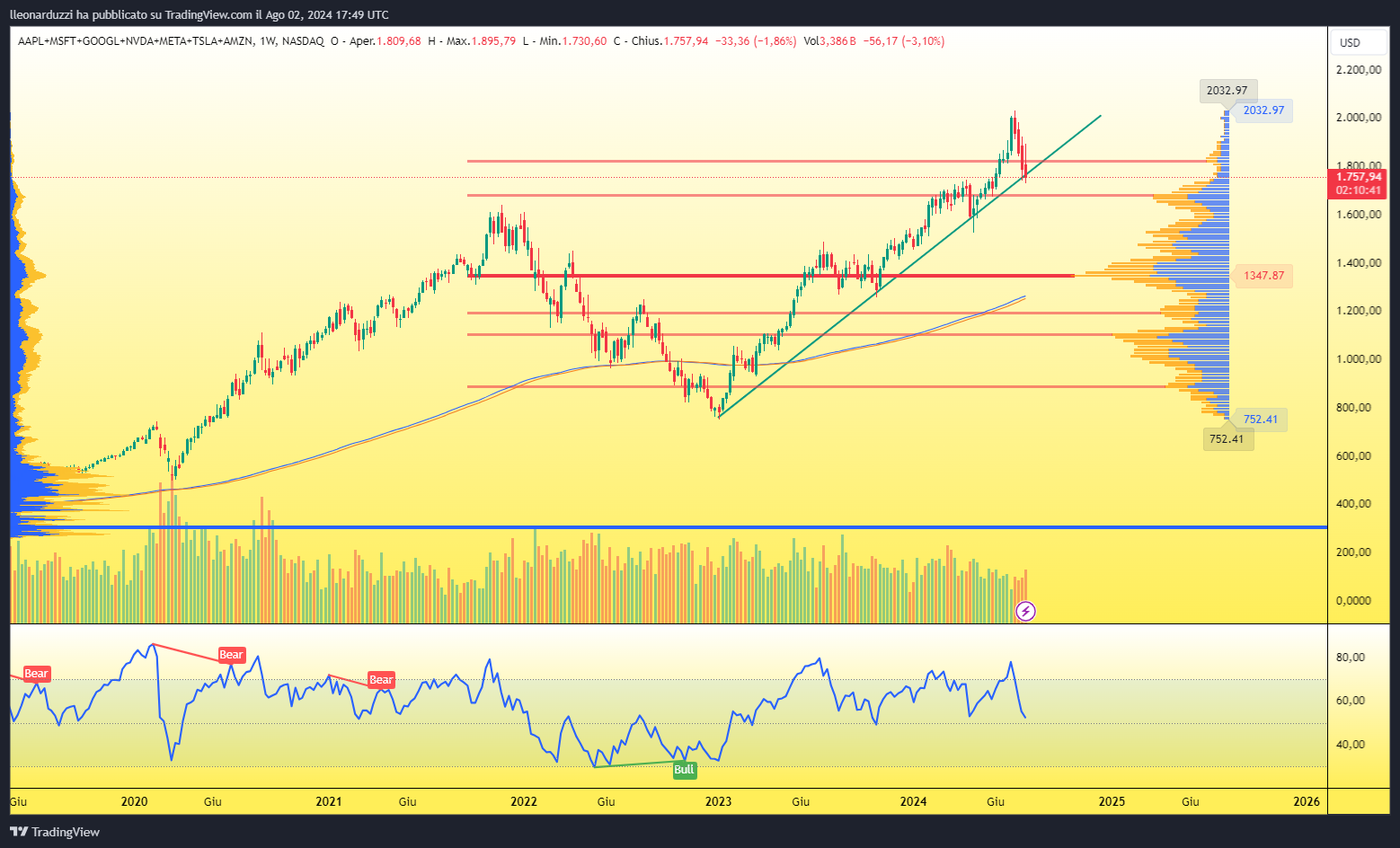
Task: Click 1.000,00 on the price scale
Action: point(1359,359)
